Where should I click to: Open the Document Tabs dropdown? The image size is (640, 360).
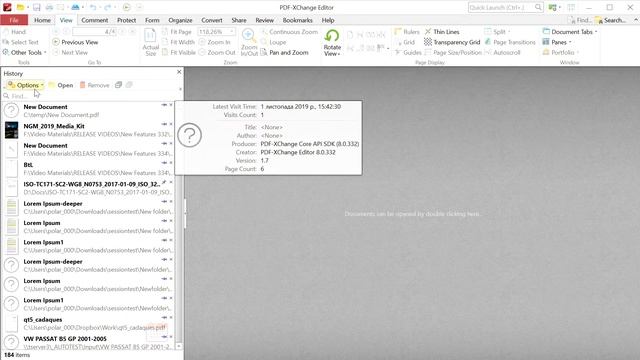click(570, 32)
